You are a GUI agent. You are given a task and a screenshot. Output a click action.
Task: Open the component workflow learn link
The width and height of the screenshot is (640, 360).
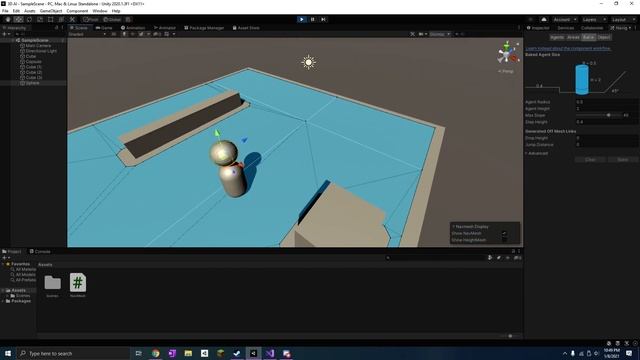click(x=568, y=48)
